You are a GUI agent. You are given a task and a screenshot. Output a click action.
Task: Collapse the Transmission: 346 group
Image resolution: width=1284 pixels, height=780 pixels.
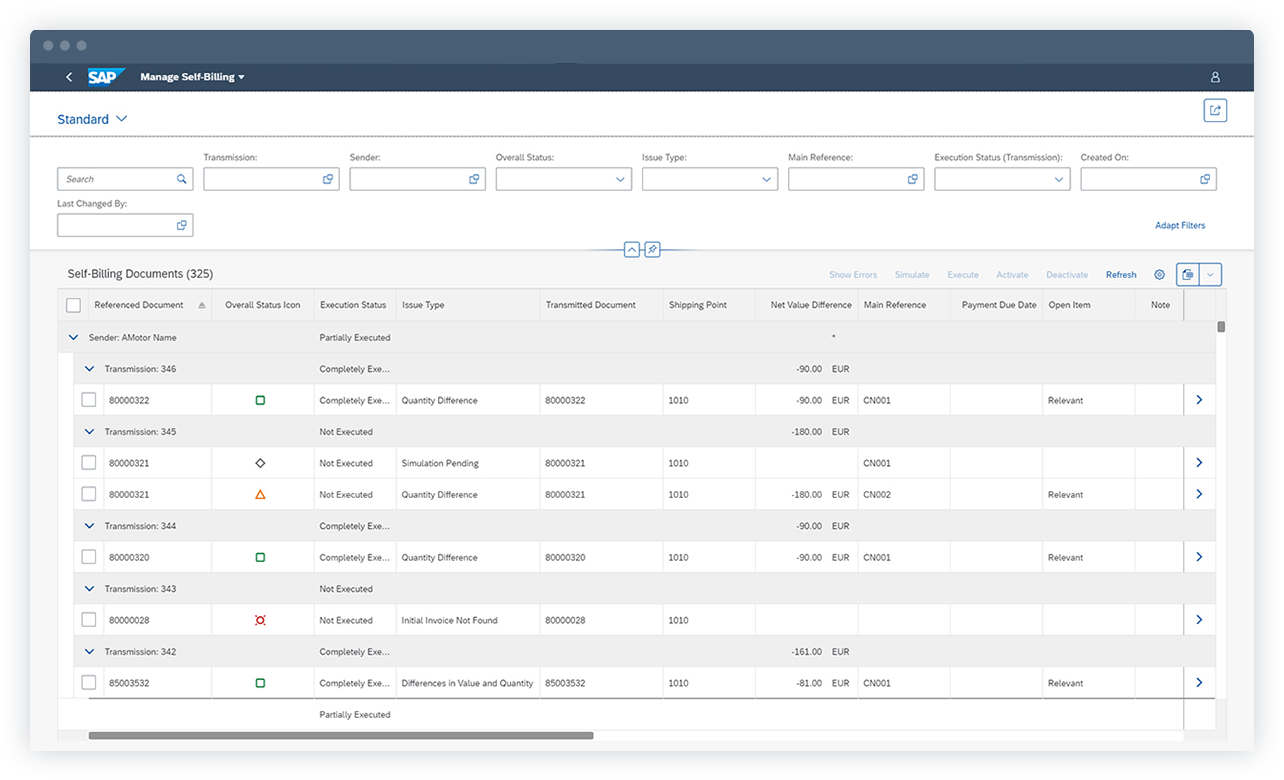pos(89,368)
